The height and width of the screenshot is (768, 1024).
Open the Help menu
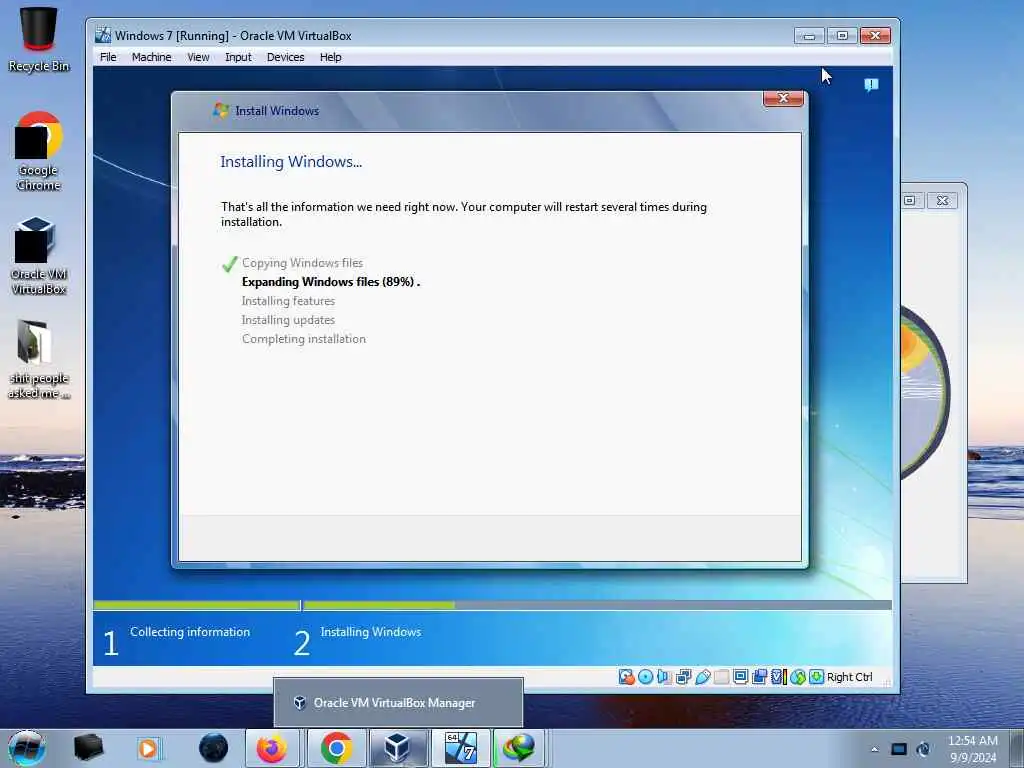[330, 57]
